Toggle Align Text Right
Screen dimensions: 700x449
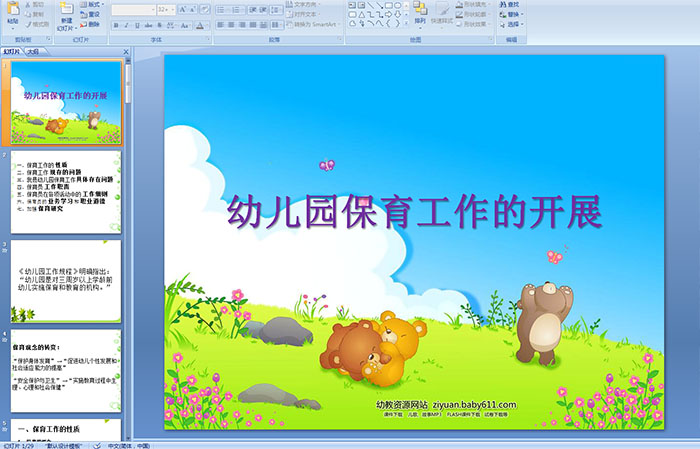point(242,25)
